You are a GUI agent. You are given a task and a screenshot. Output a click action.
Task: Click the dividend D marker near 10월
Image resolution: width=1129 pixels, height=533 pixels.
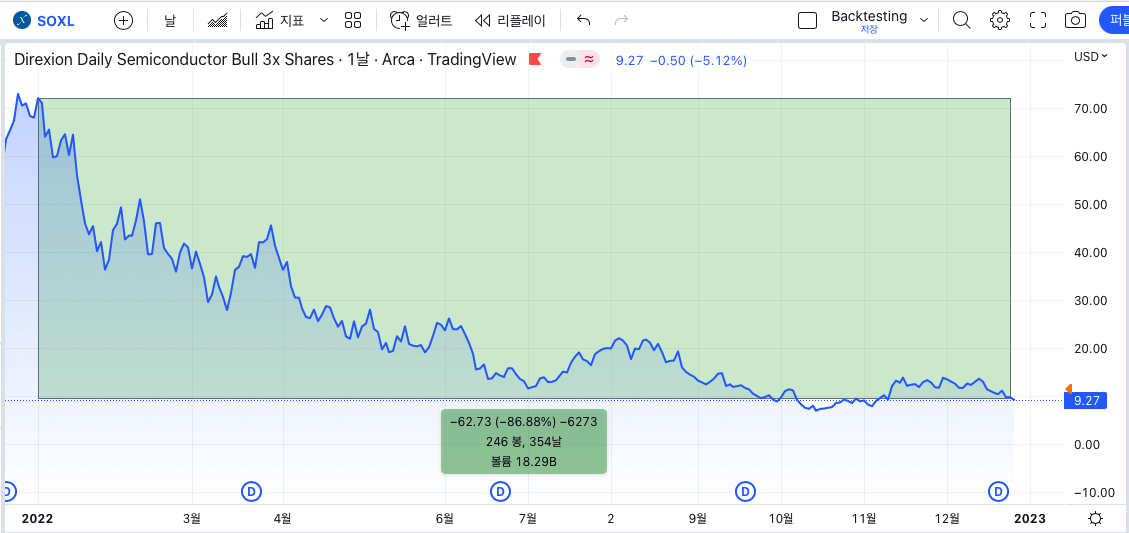click(745, 492)
